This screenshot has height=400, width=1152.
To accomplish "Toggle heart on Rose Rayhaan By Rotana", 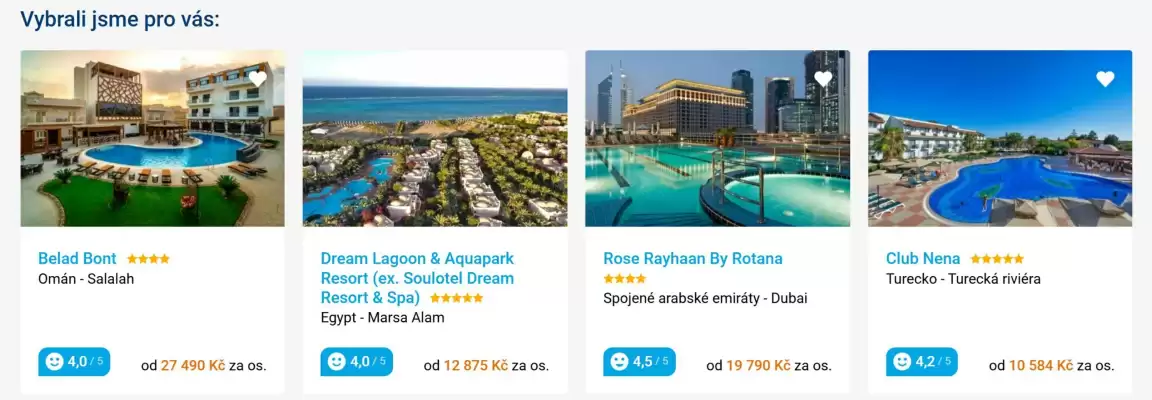I will point(823,79).
